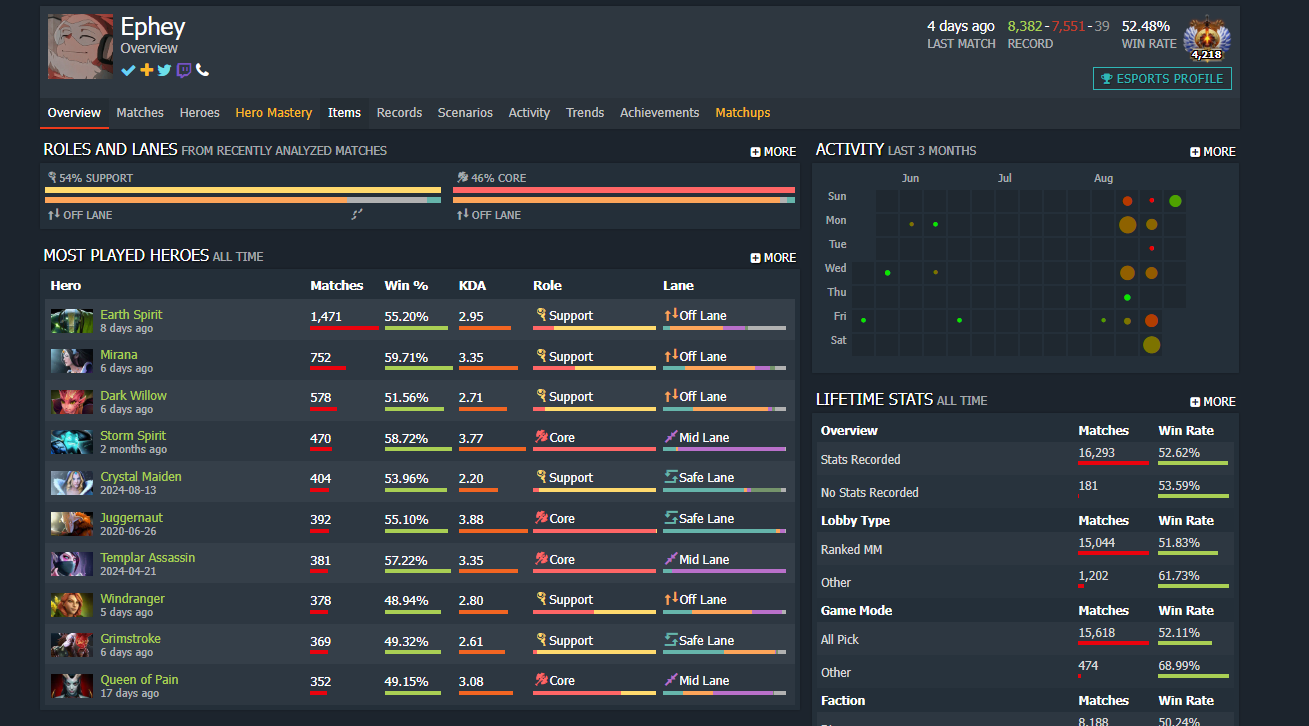
Task: Switch to the Matches tab
Action: pos(140,113)
